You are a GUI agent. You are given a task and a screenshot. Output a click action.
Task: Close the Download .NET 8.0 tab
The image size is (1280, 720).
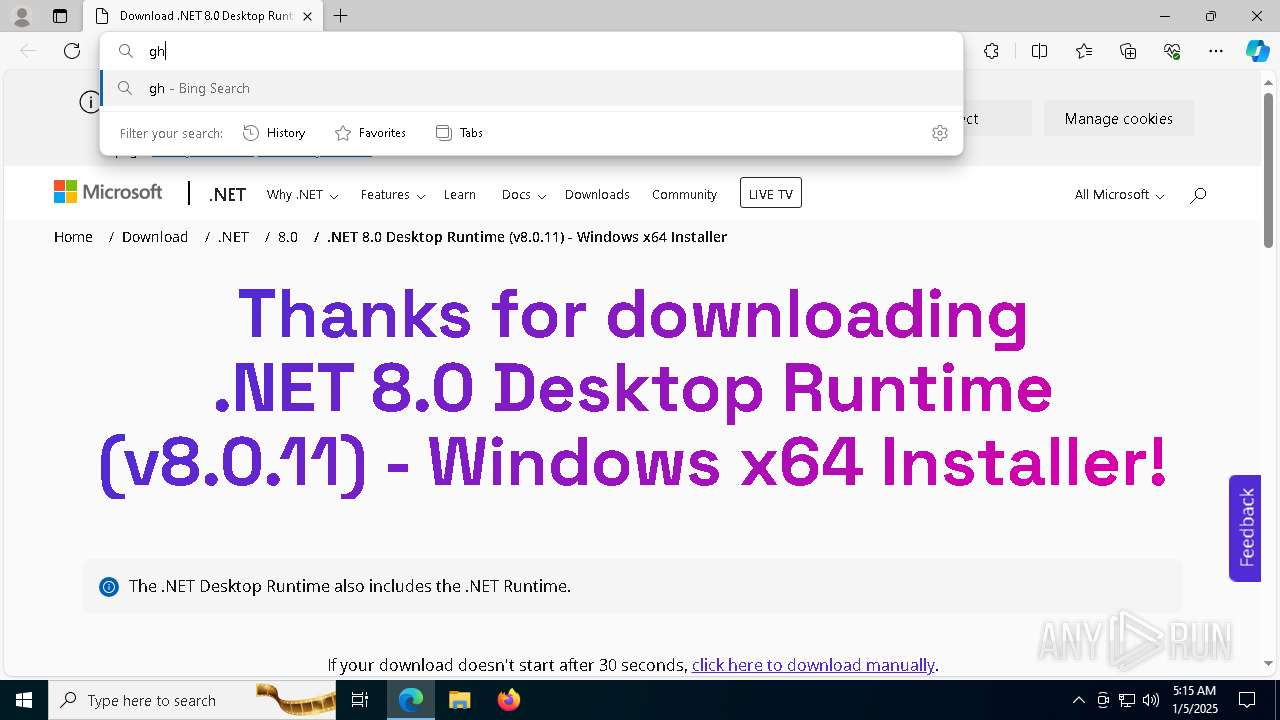[308, 16]
